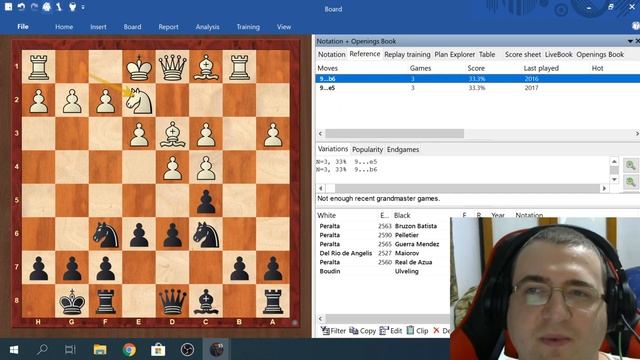Select the black king on g8
Image resolution: width=640 pixels, height=360 pixels.
pyautogui.click(x=72, y=301)
